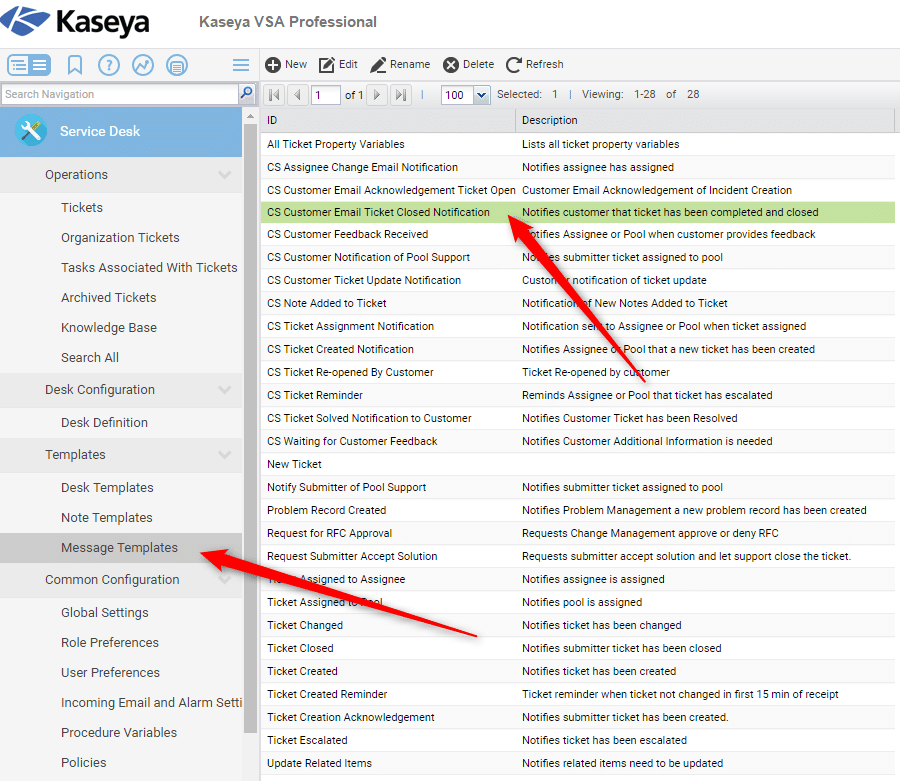Select the Service Desk module header
The height and width of the screenshot is (781, 900).
click(x=121, y=131)
